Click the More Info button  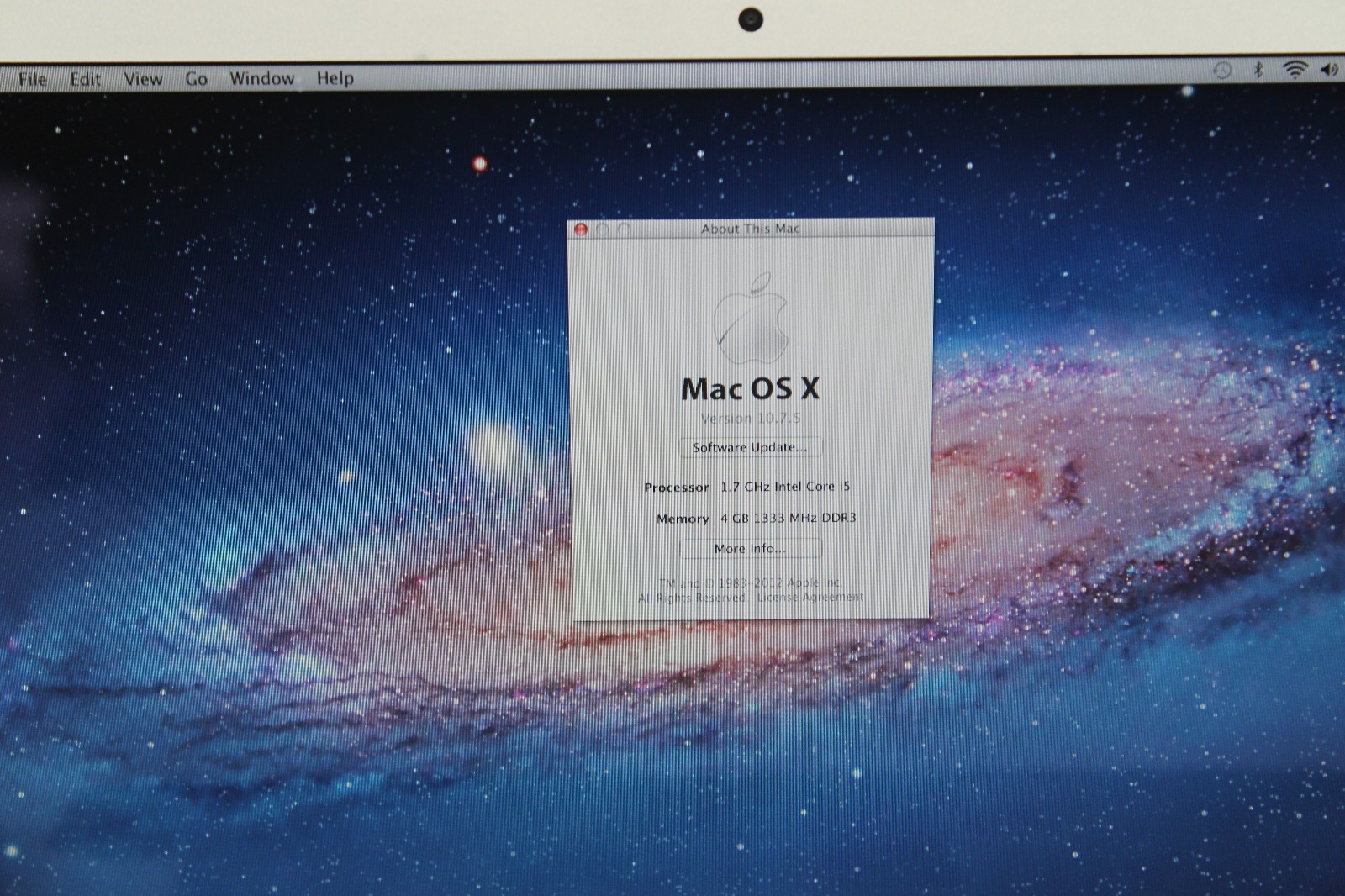coord(750,548)
